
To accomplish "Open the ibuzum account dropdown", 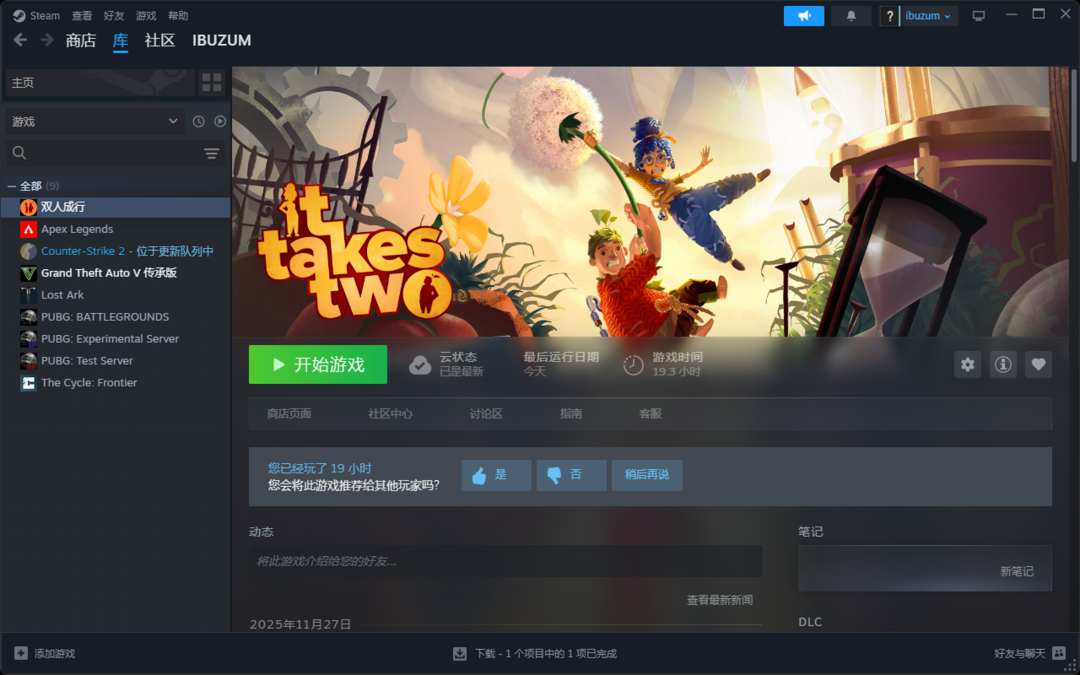I will pyautogui.click(x=928, y=16).
